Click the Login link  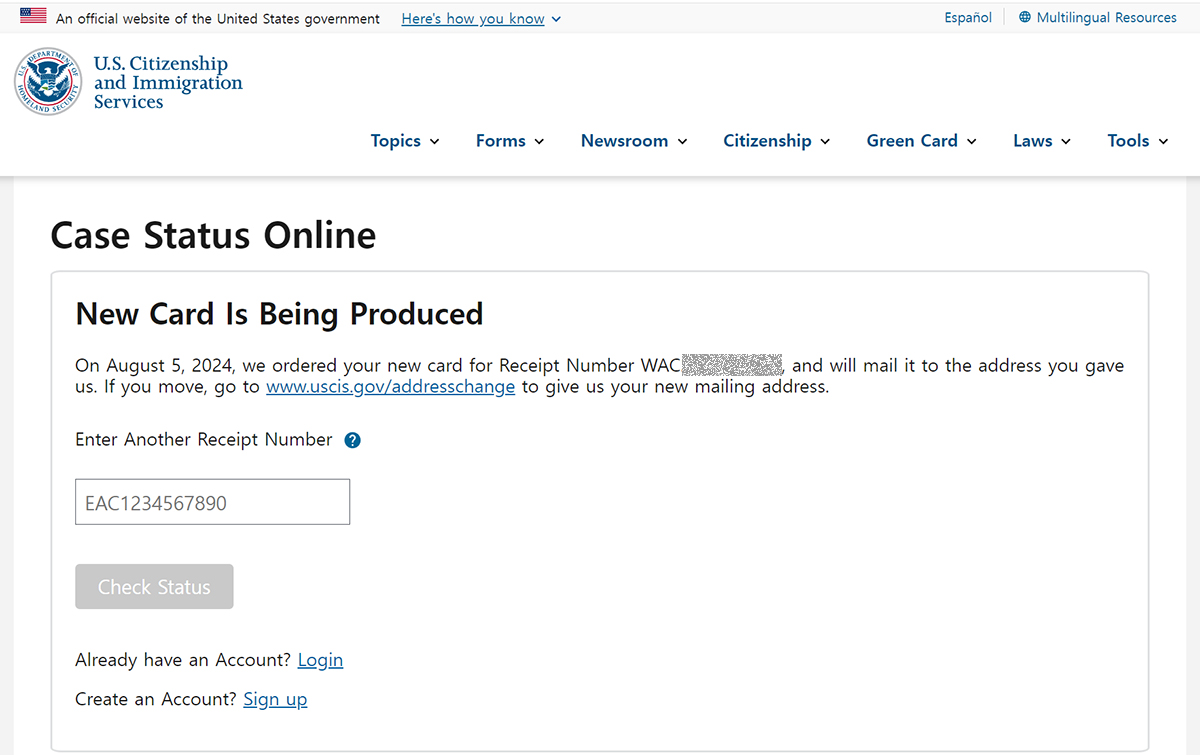tap(320, 660)
